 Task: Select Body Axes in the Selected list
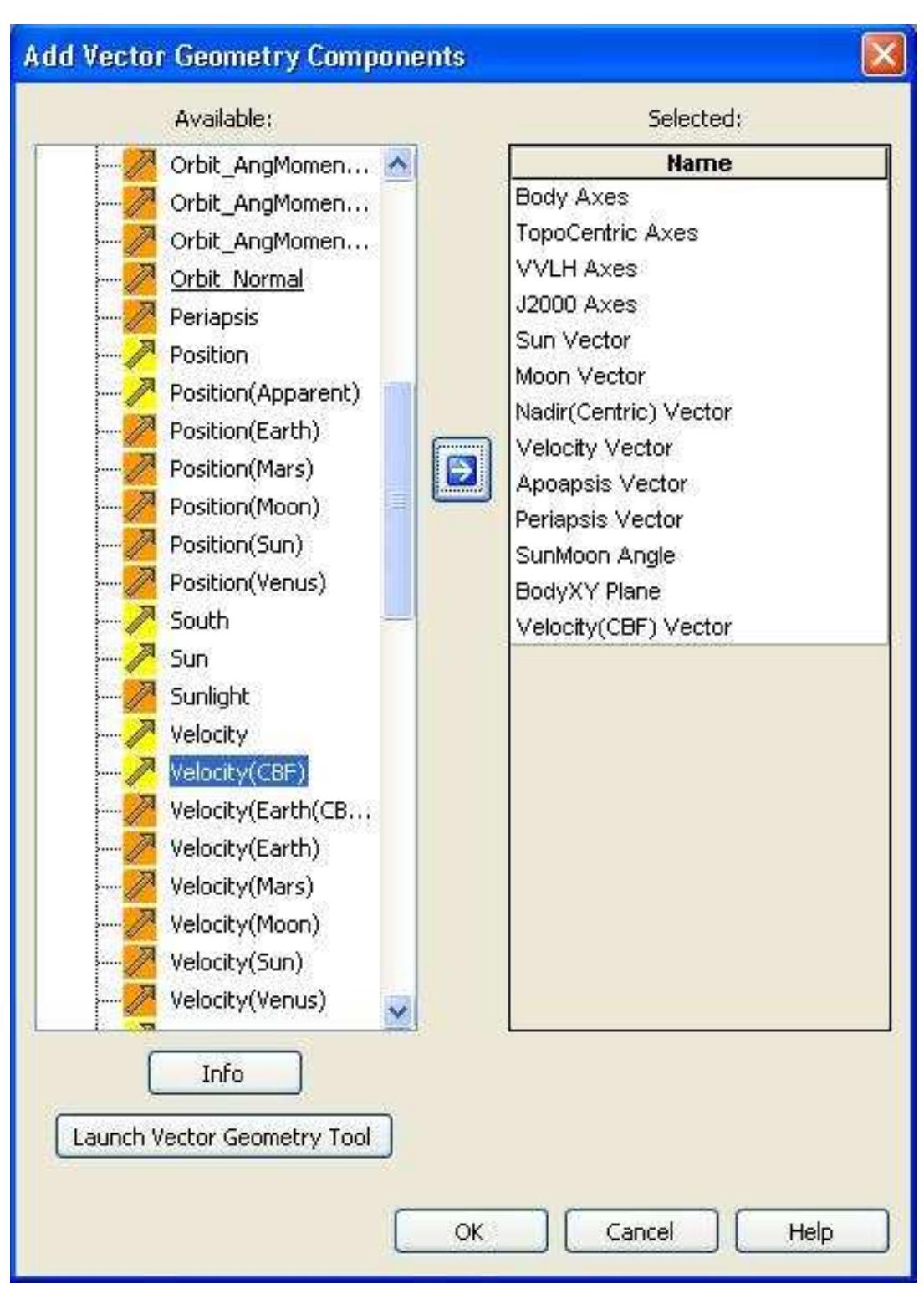572,197
